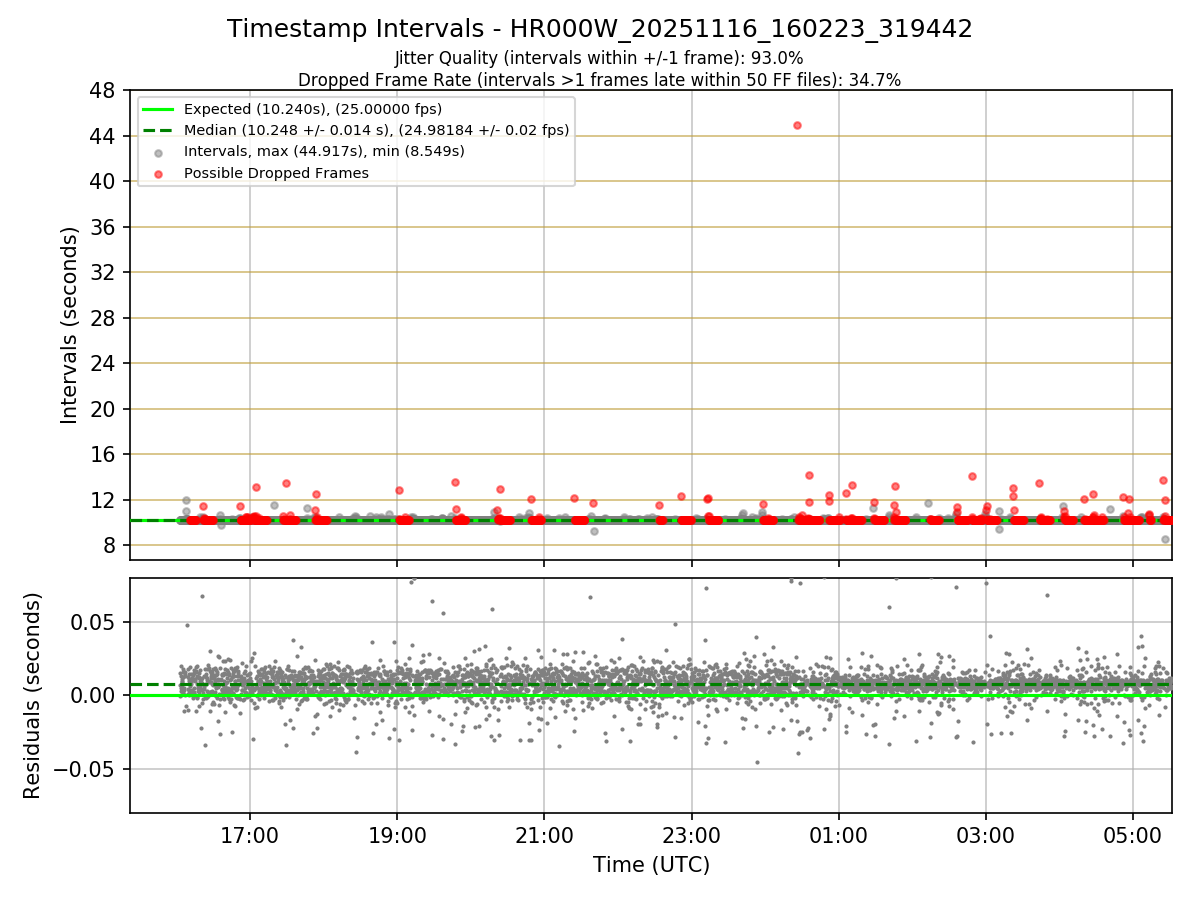Viewport: 1200px width, 900px height.
Task: Click the dashed dark-green line sample in the legend
Action: [159, 130]
